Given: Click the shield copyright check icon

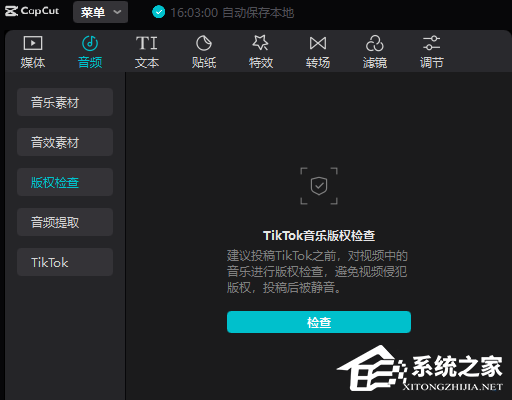Looking at the screenshot, I should click(x=319, y=186).
